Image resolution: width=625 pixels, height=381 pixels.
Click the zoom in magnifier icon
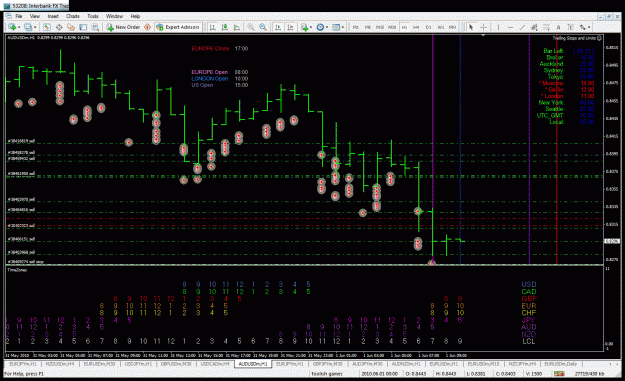[251, 27]
